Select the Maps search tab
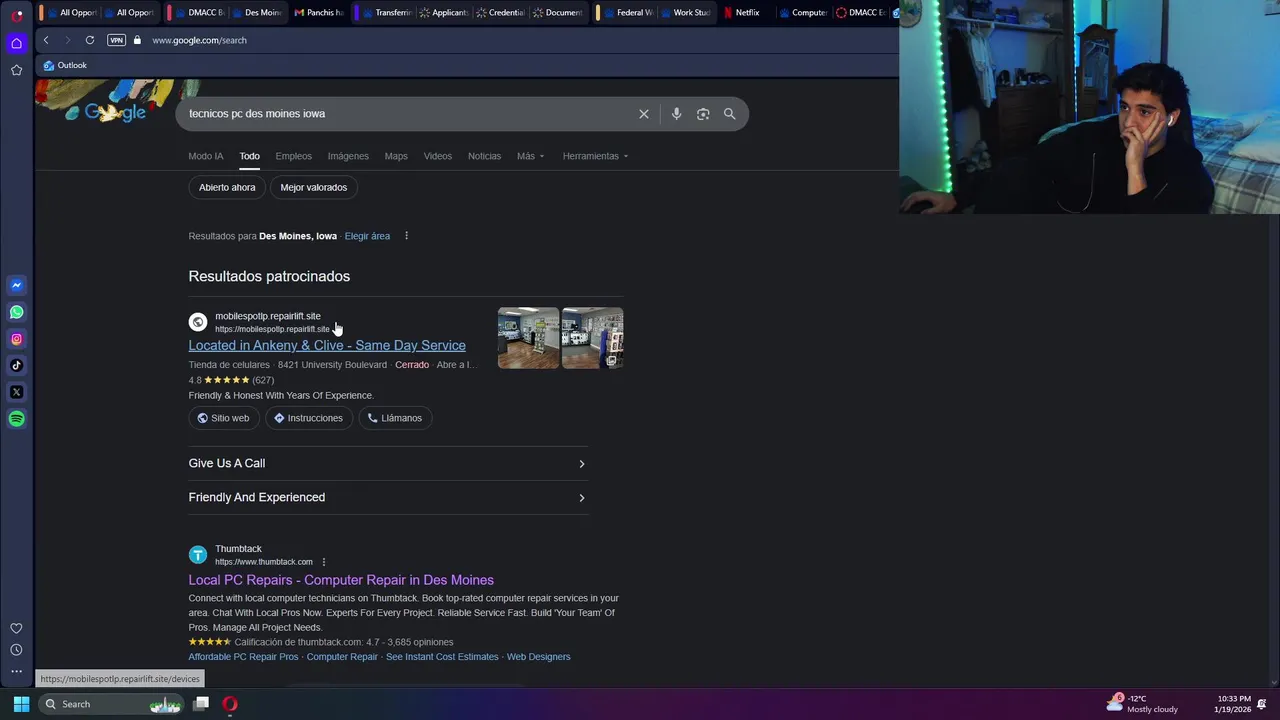1280x720 pixels. tap(396, 156)
